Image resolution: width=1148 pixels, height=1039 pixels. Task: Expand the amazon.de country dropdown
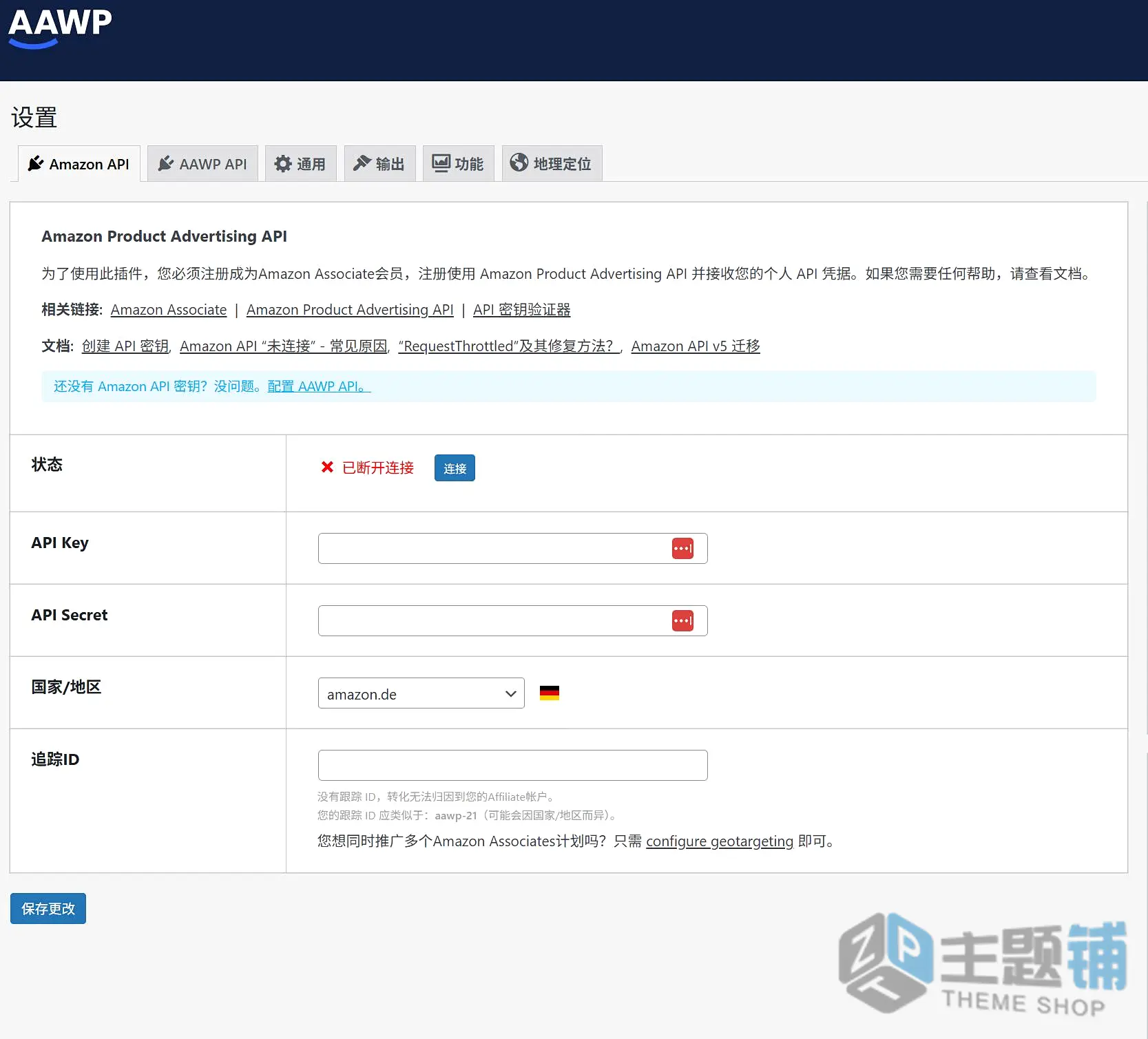[421, 693]
